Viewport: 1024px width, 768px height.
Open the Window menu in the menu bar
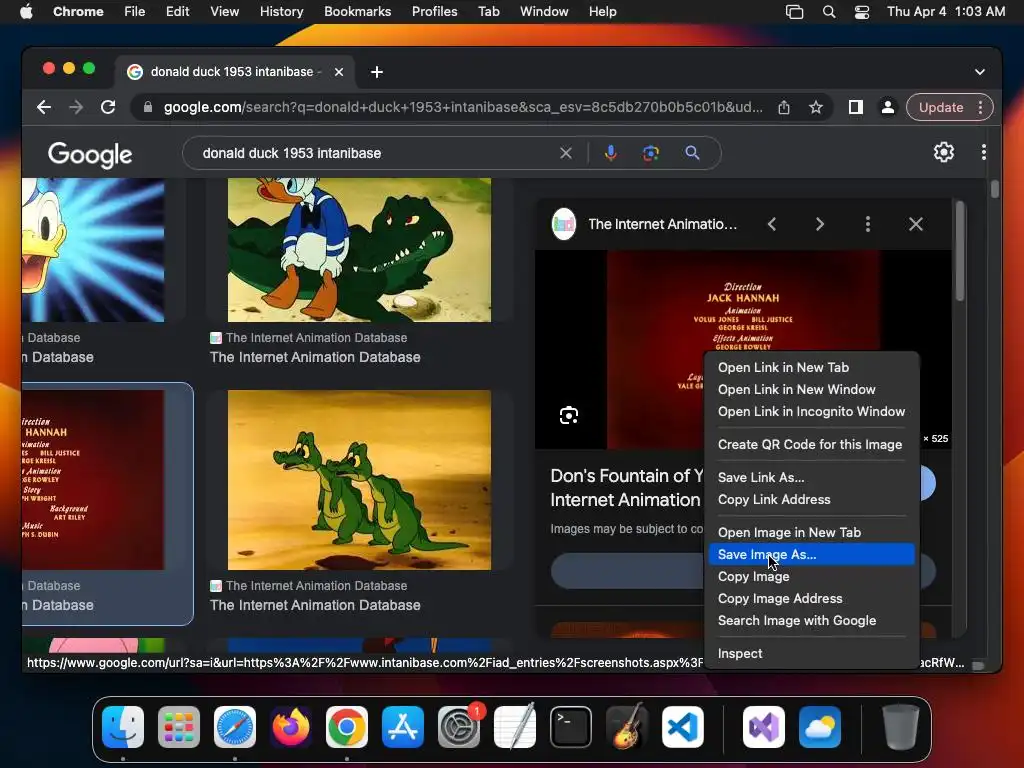544,12
